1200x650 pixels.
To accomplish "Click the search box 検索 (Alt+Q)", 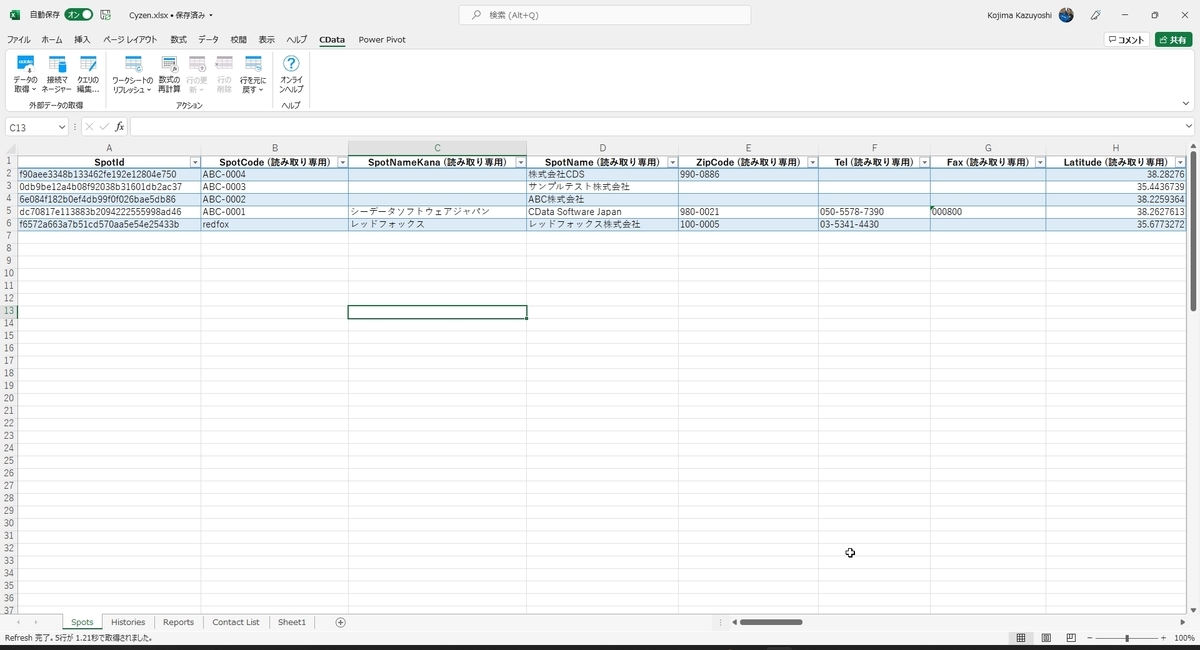I will coord(605,15).
